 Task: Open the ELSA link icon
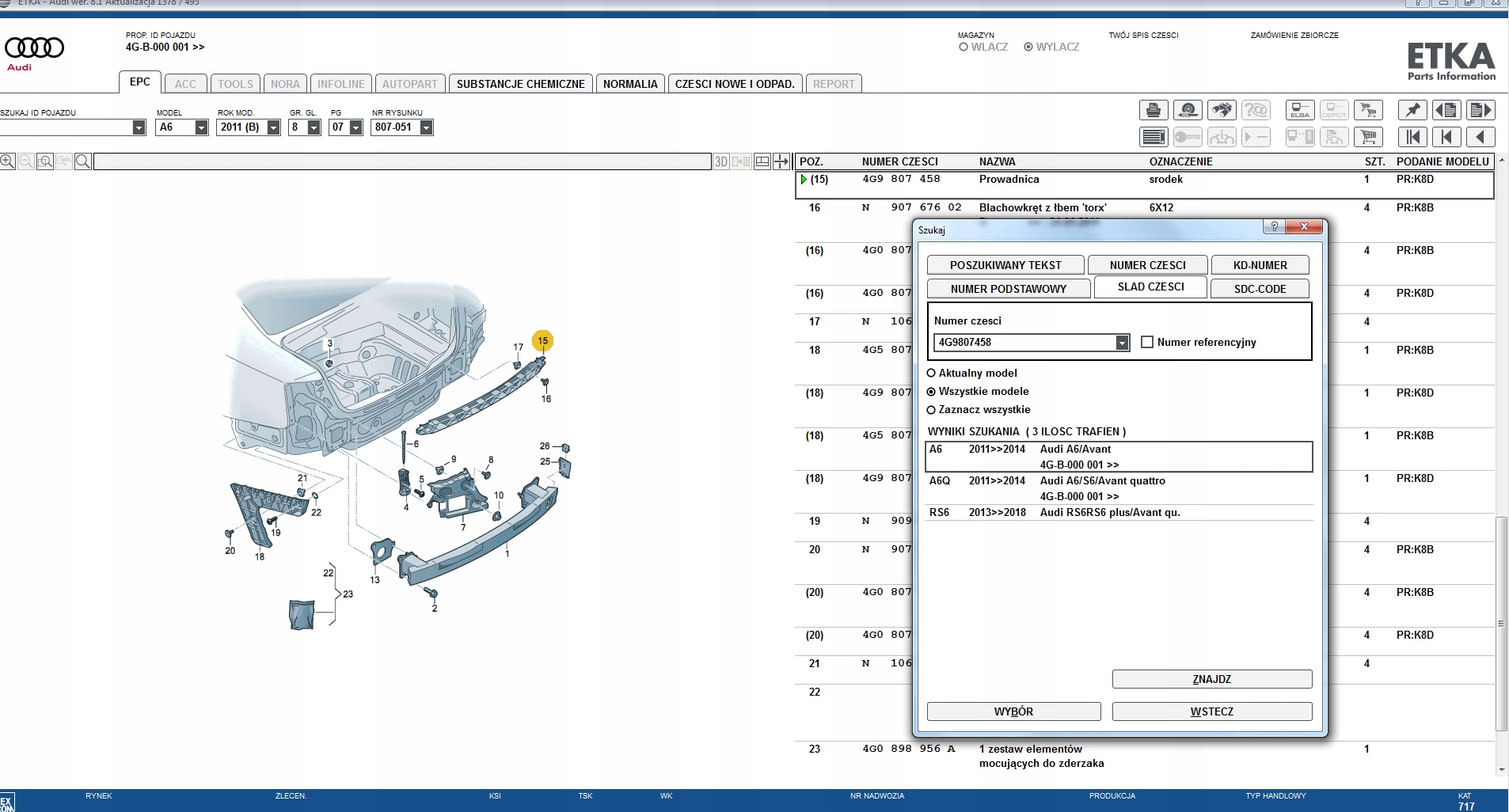1300,110
